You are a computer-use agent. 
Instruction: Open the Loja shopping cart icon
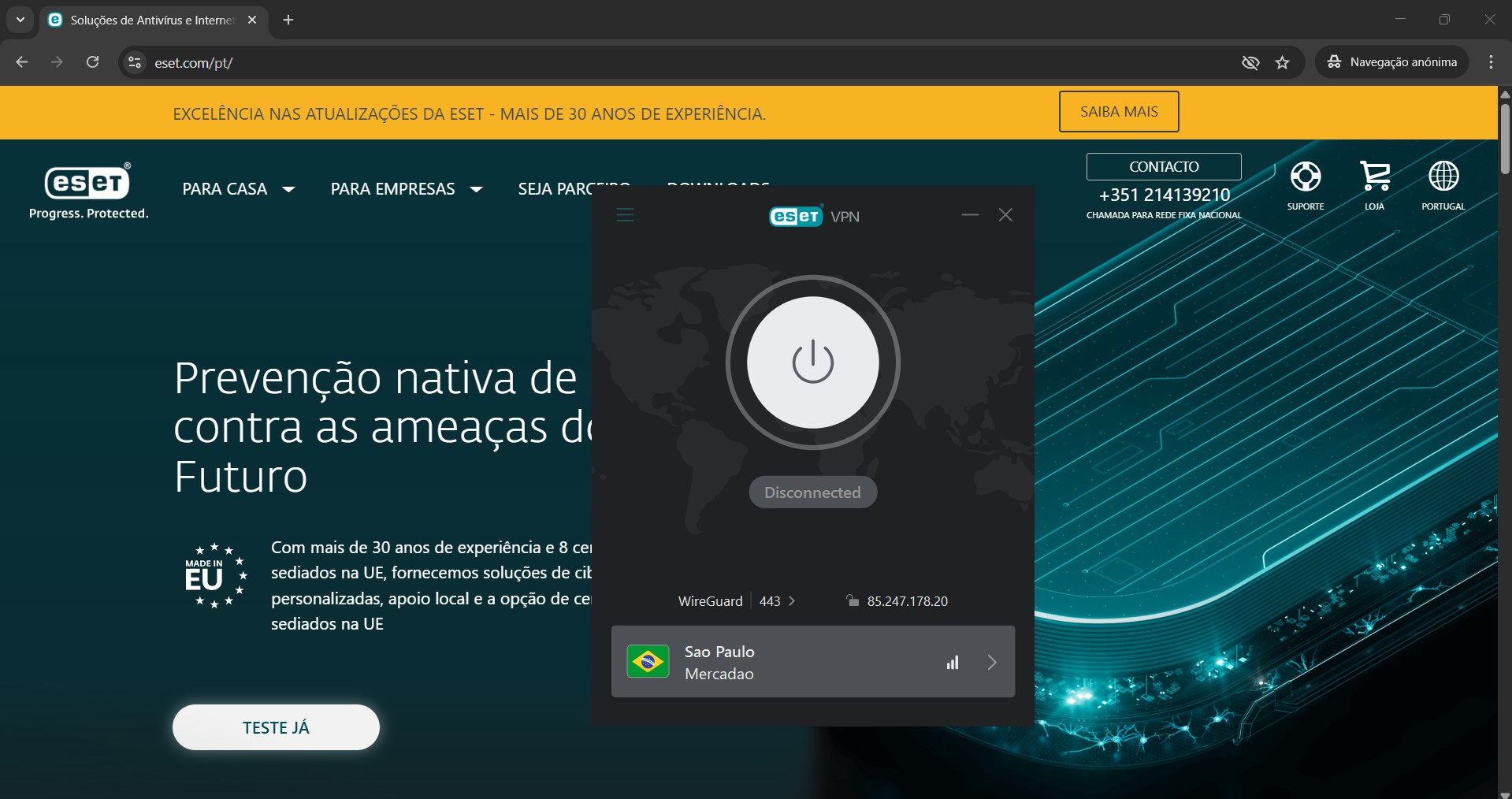point(1375,177)
